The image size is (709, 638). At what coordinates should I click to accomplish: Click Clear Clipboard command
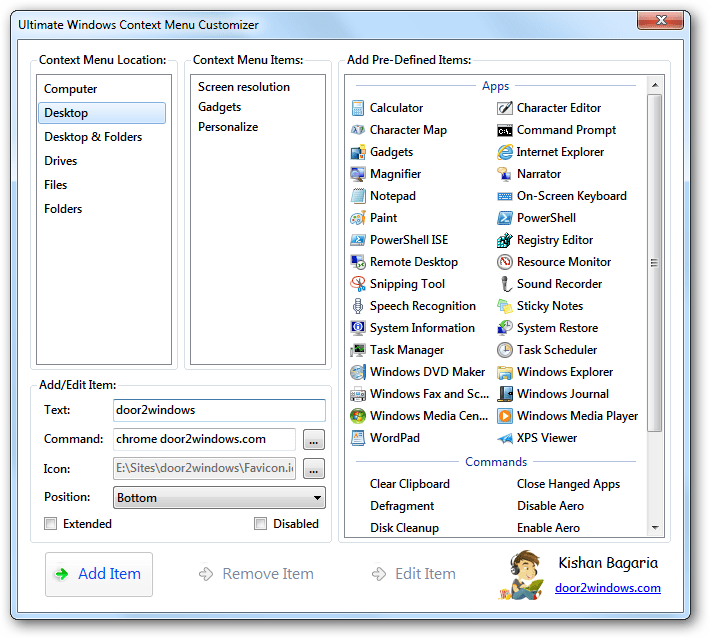[410, 484]
